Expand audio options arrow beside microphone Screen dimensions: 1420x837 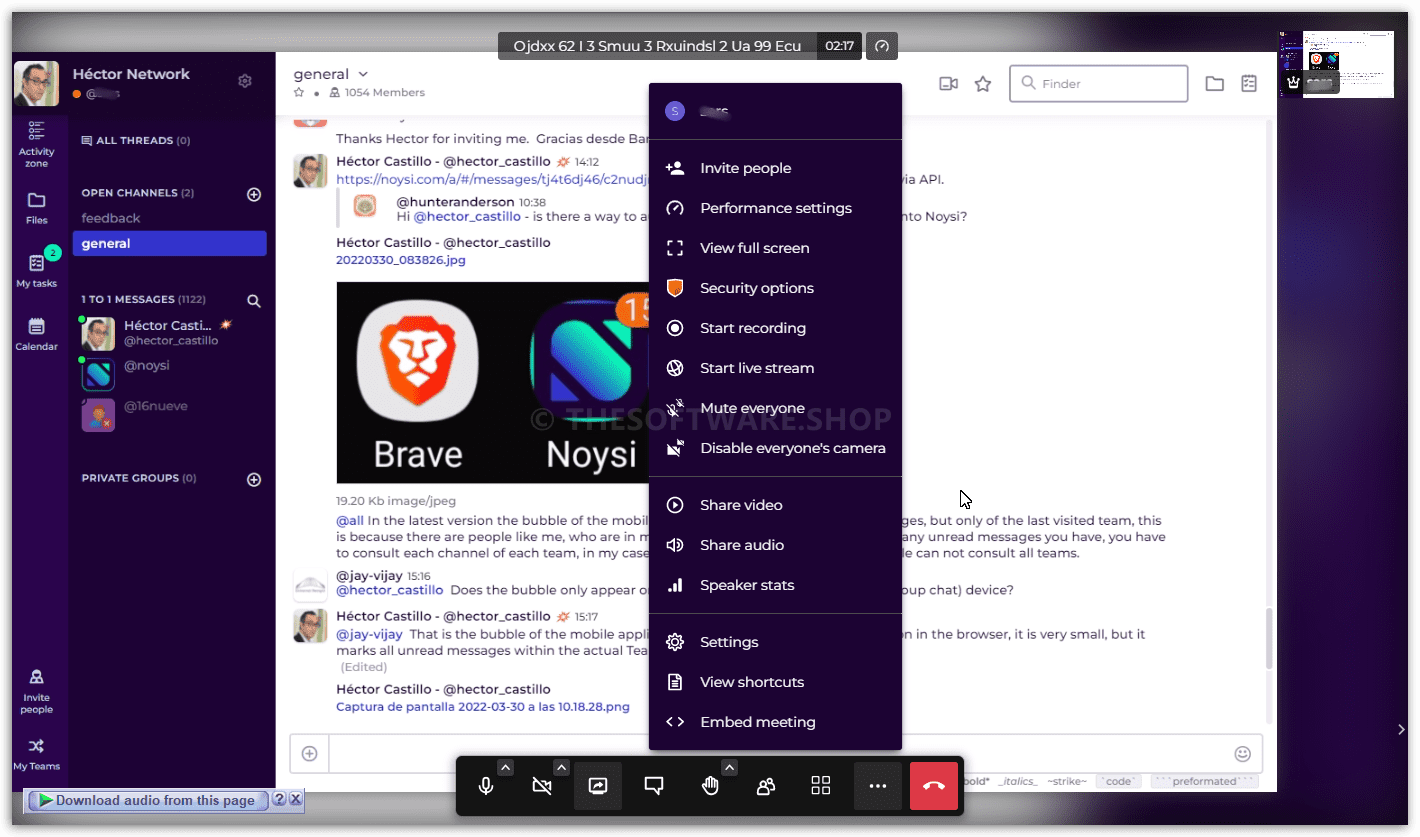[505, 768]
